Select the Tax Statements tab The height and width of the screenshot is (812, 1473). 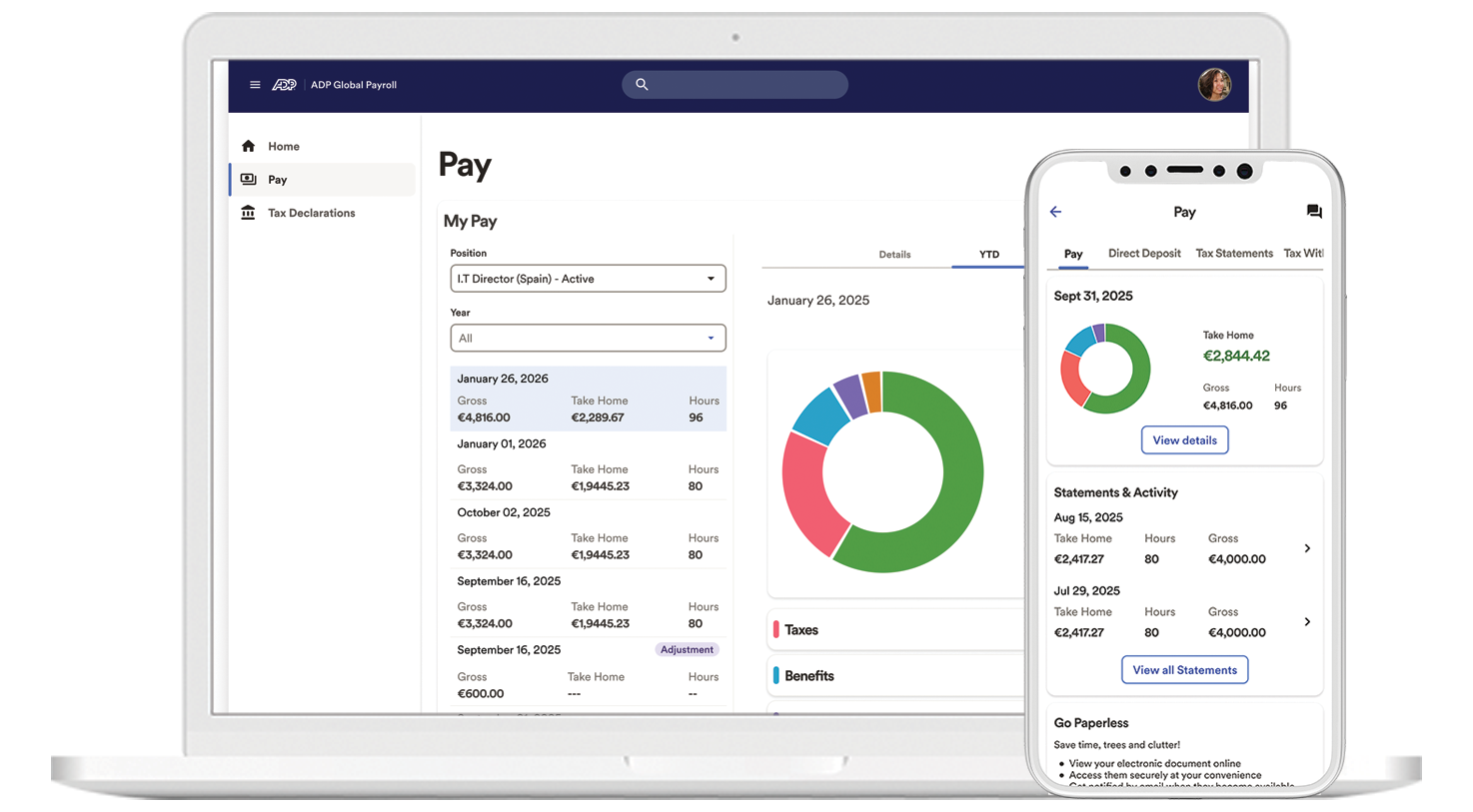(1234, 254)
